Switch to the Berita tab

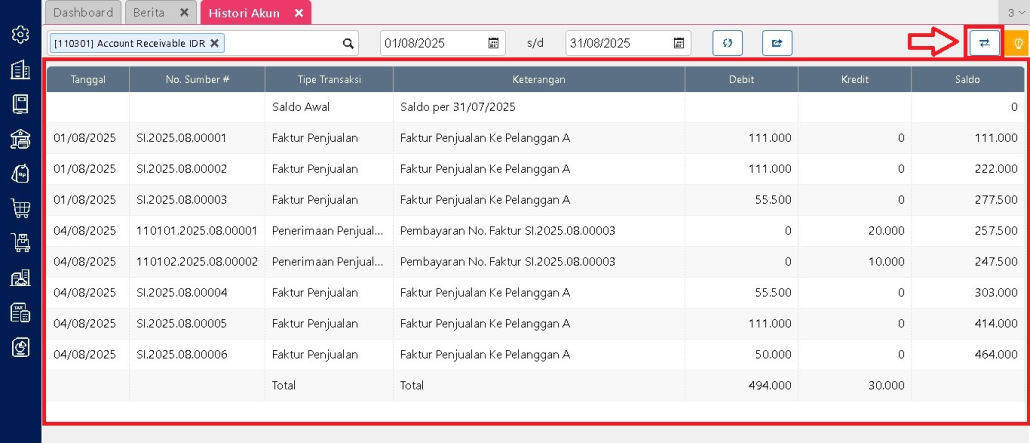(148, 13)
